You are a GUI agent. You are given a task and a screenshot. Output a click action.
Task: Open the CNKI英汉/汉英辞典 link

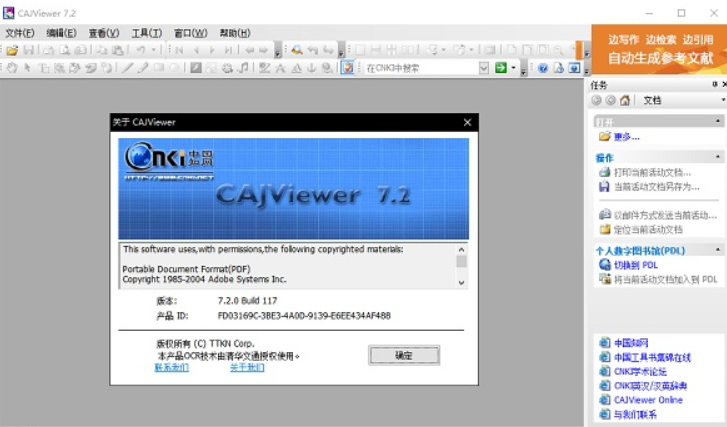click(650, 386)
